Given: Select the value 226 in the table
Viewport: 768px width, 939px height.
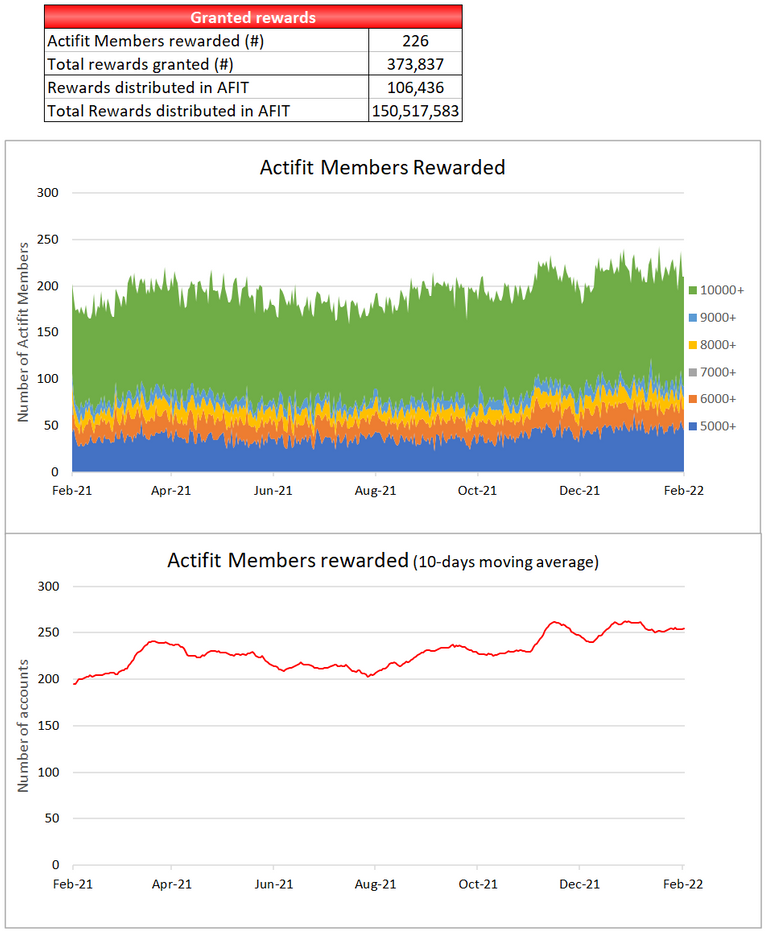Looking at the screenshot, I should (415, 41).
